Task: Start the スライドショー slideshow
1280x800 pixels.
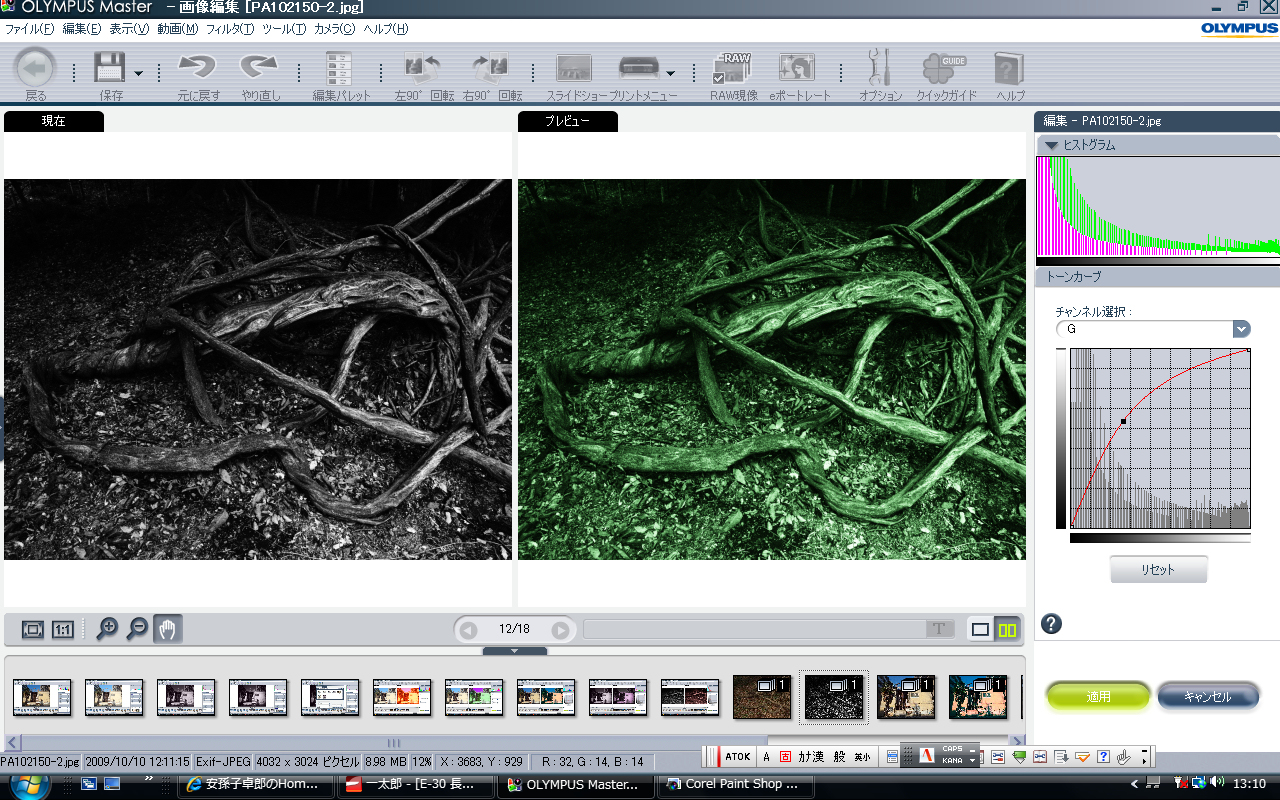Action: [x=575, y=68]
